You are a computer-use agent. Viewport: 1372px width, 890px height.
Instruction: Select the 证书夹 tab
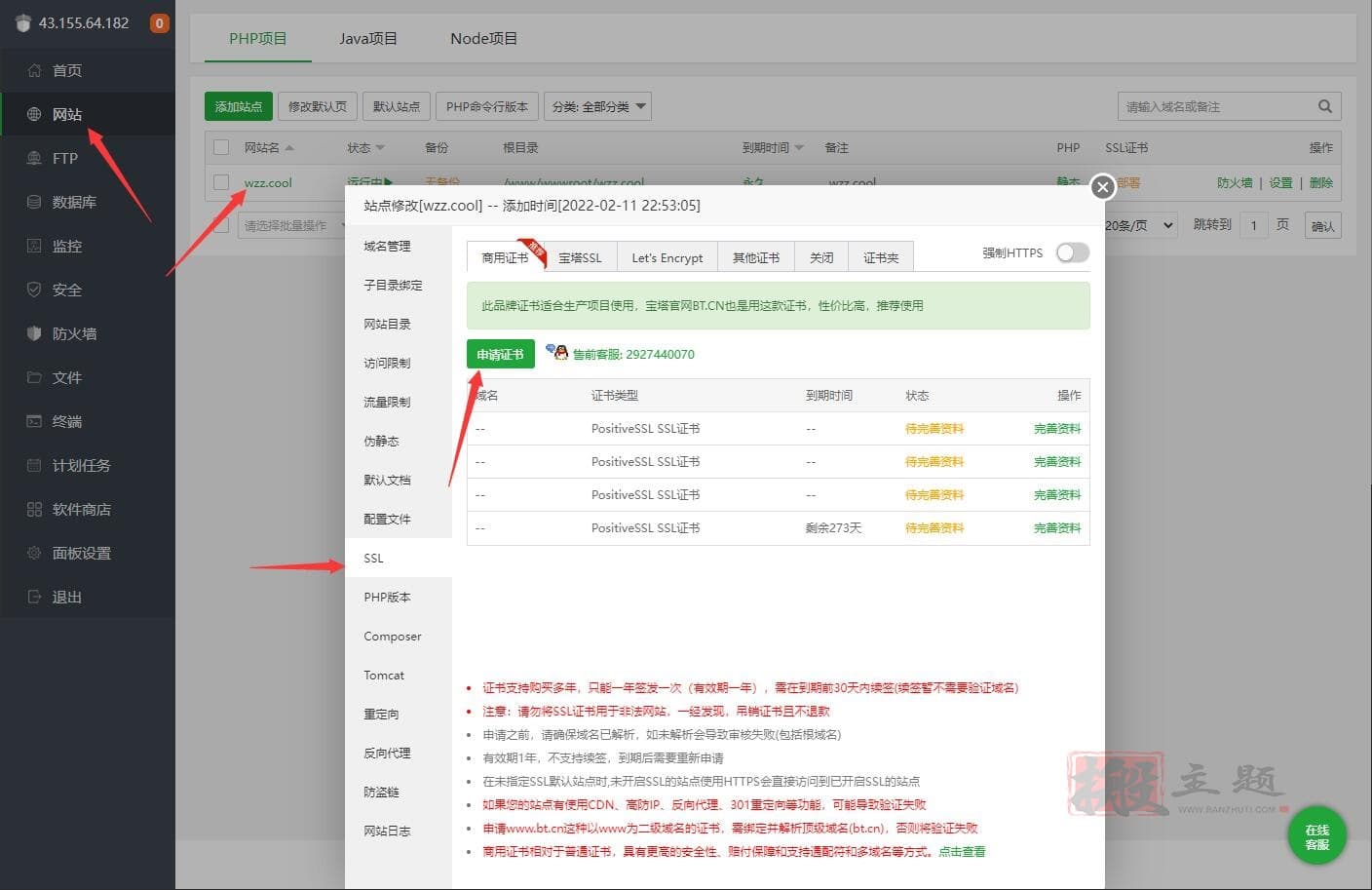(881, 257)
